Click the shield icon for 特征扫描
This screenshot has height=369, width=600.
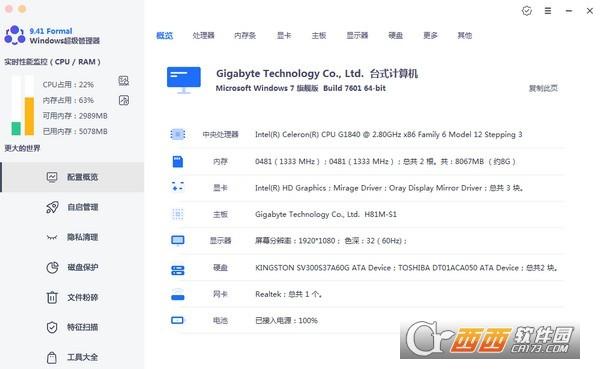pyautogui.click(x=52, y=327)
